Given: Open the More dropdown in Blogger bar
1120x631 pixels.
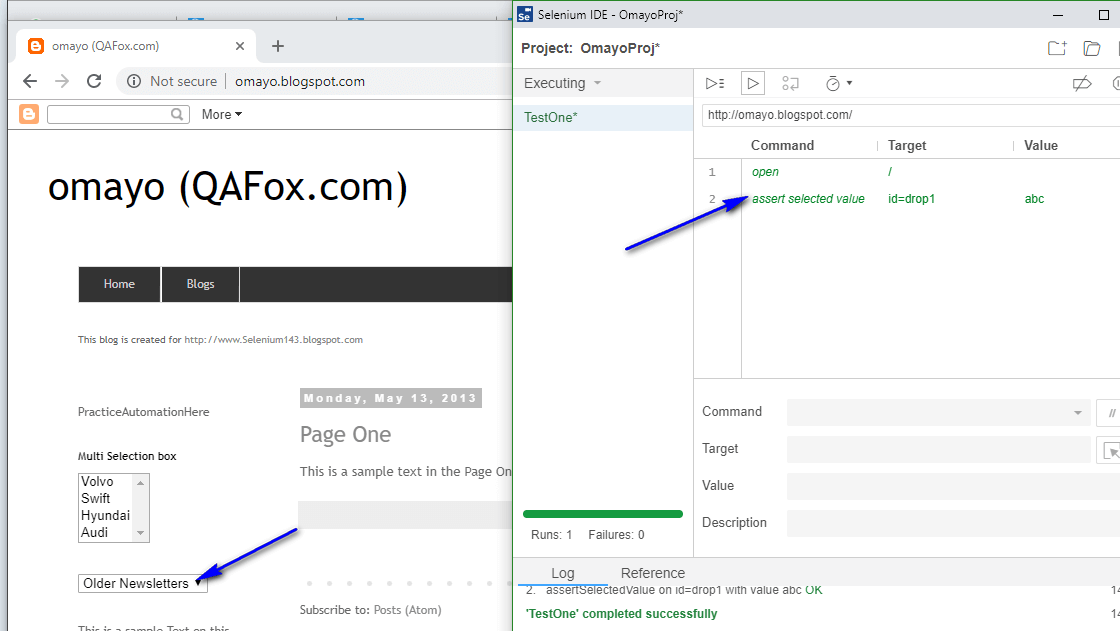Looking at the screenshot, I should 221,114.
